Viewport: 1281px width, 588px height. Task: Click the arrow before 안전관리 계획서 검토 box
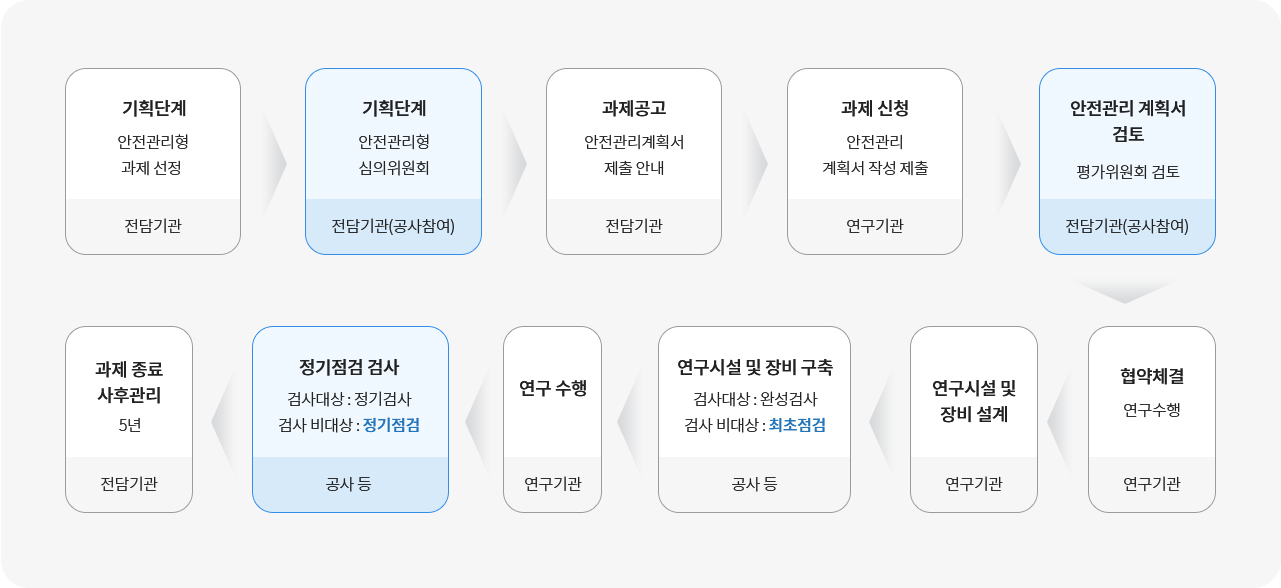1008,162
